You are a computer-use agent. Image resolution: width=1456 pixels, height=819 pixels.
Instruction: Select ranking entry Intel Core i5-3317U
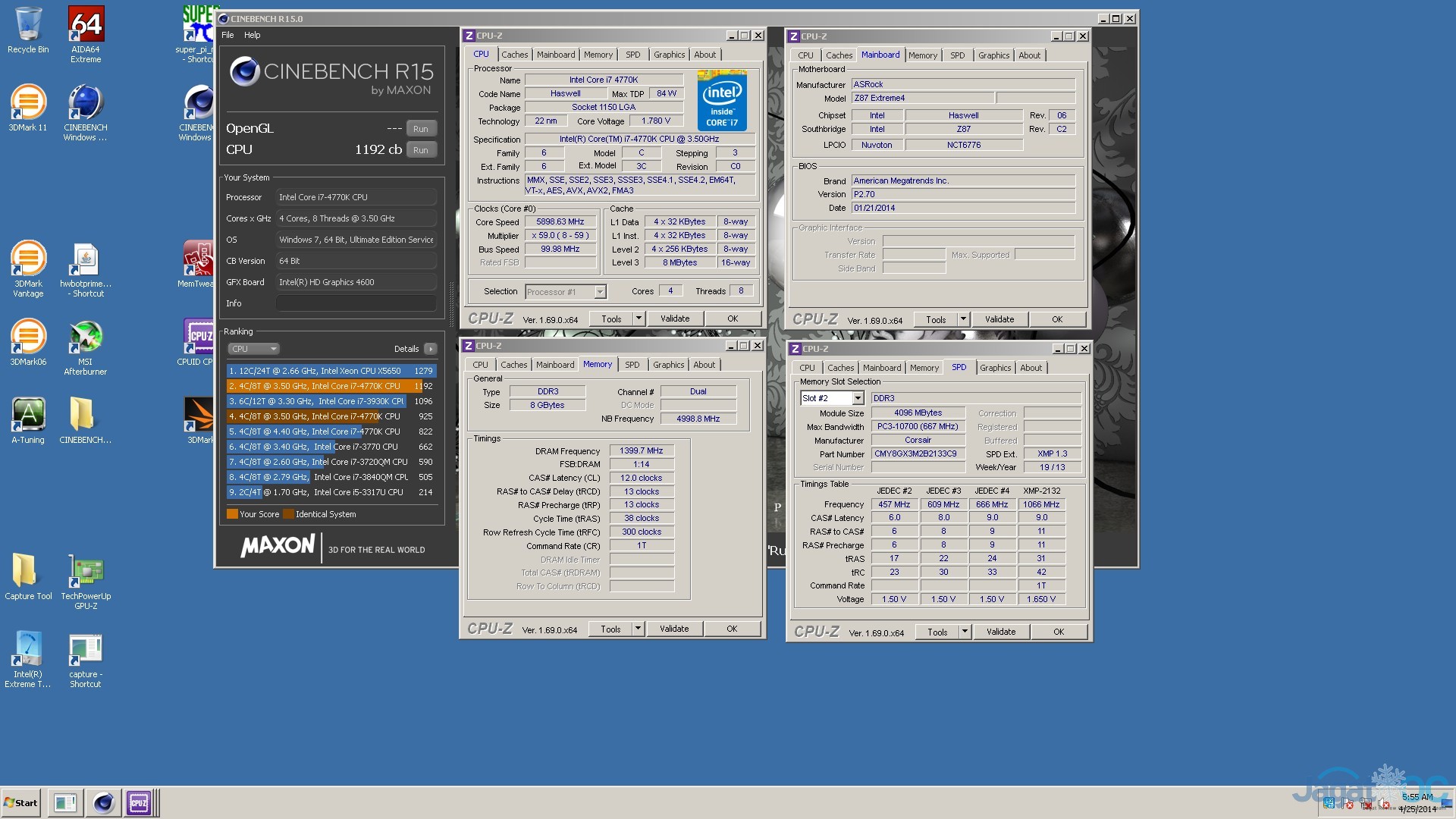pos(331,492)
